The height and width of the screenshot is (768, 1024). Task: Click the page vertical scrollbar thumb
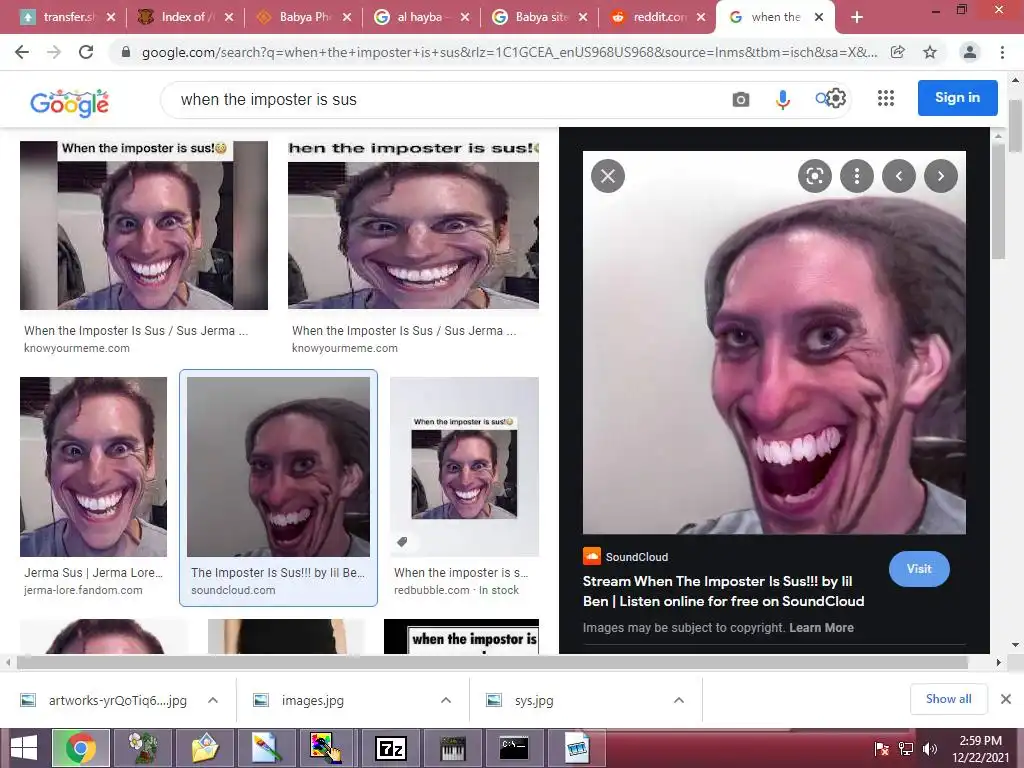pos(1016,125)
